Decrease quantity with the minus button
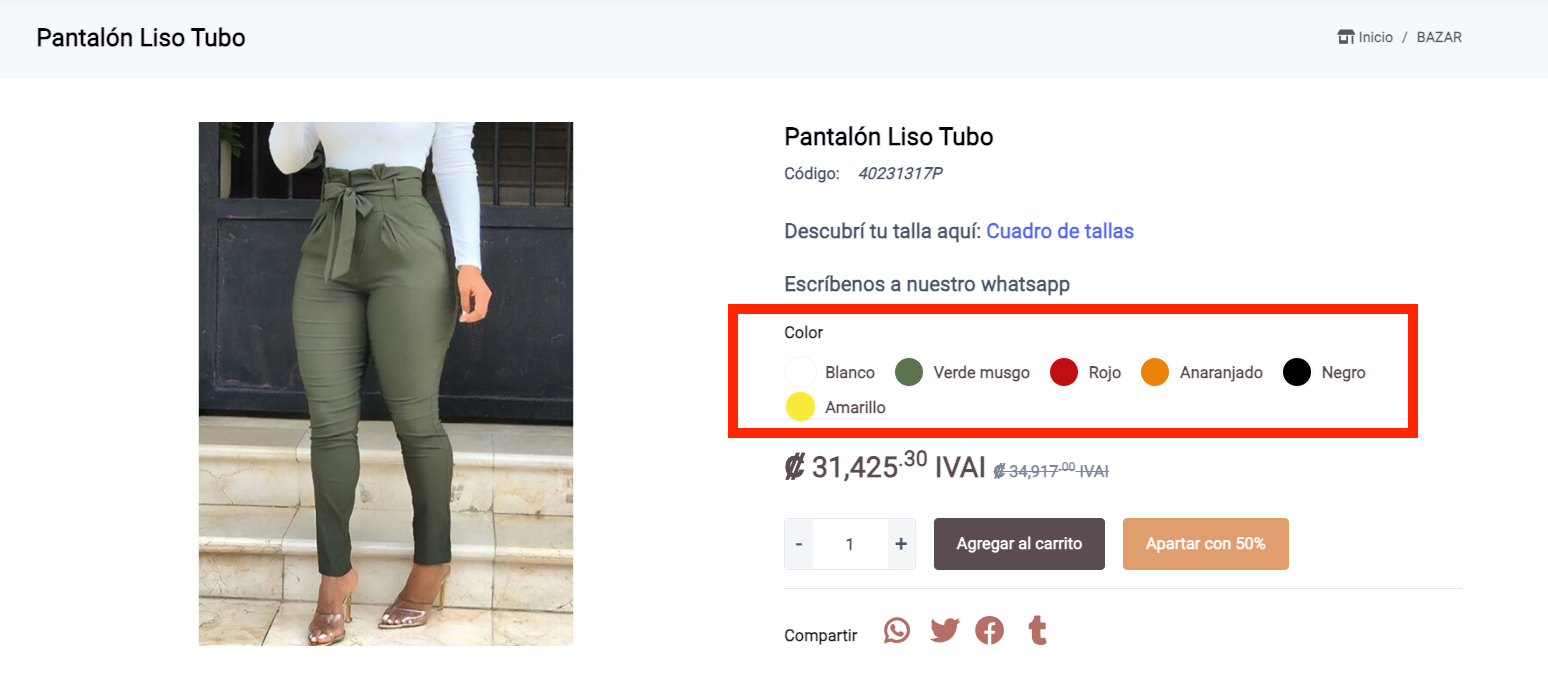The height and width of the screenshot is (690, 1548). 799,544
